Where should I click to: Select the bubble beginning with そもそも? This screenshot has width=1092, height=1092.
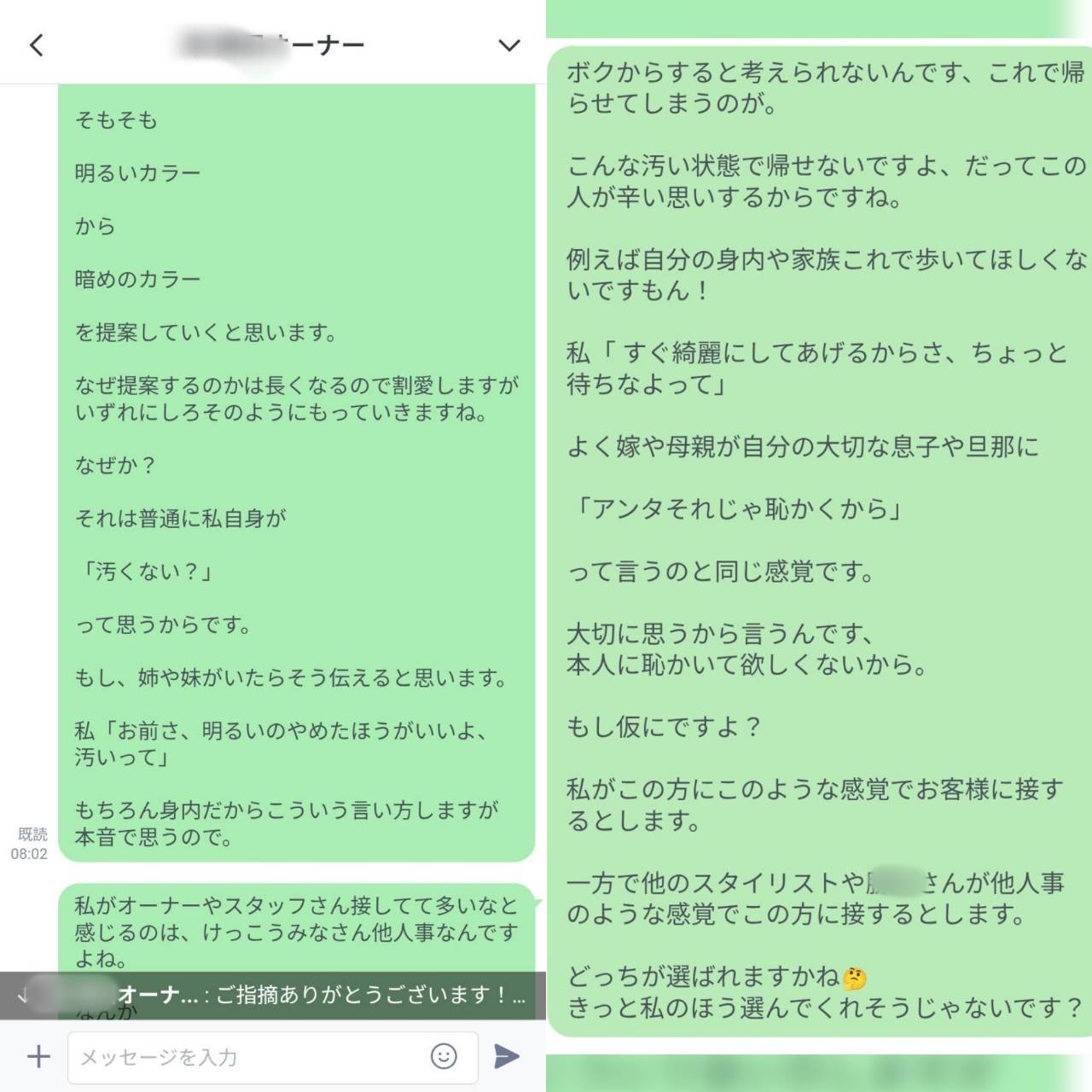[296, 472]
